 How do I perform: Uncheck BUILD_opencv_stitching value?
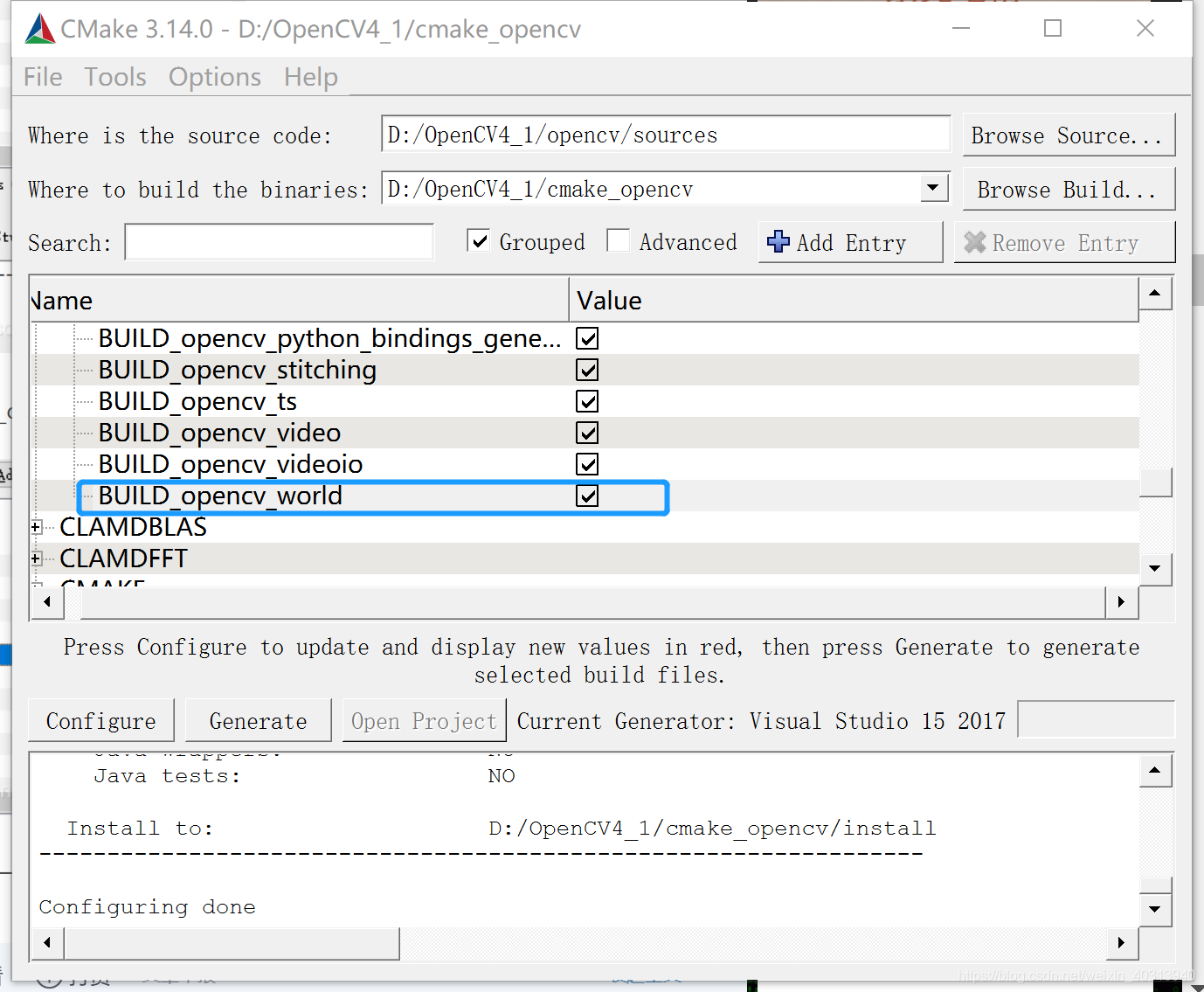(587, 370)
